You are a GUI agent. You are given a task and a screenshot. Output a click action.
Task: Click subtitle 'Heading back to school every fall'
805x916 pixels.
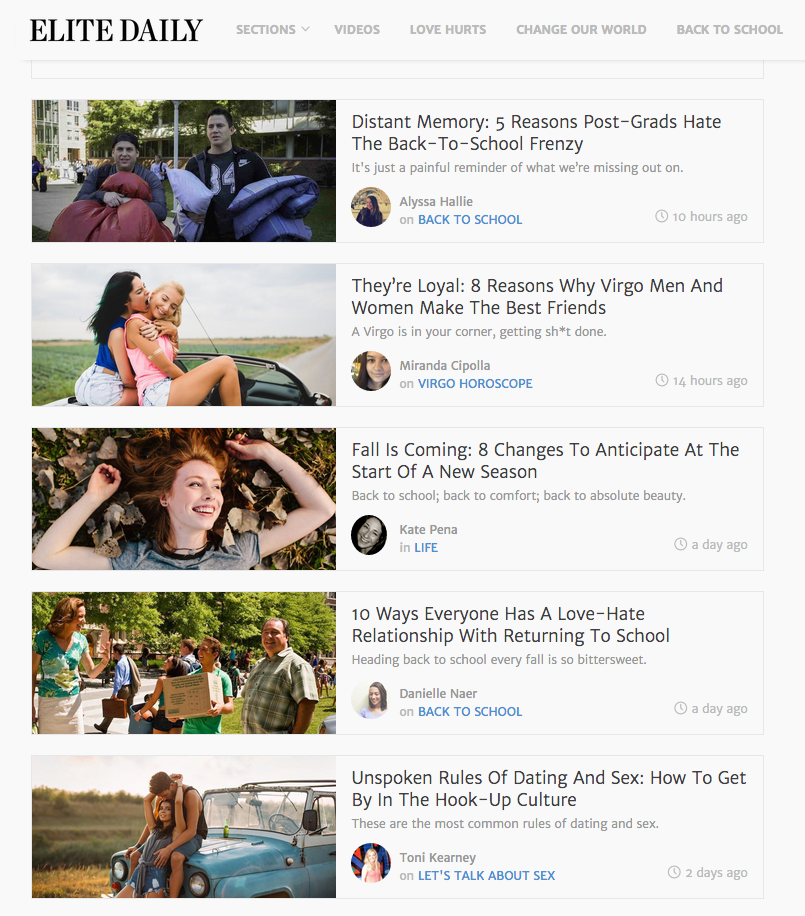point(499,661)
